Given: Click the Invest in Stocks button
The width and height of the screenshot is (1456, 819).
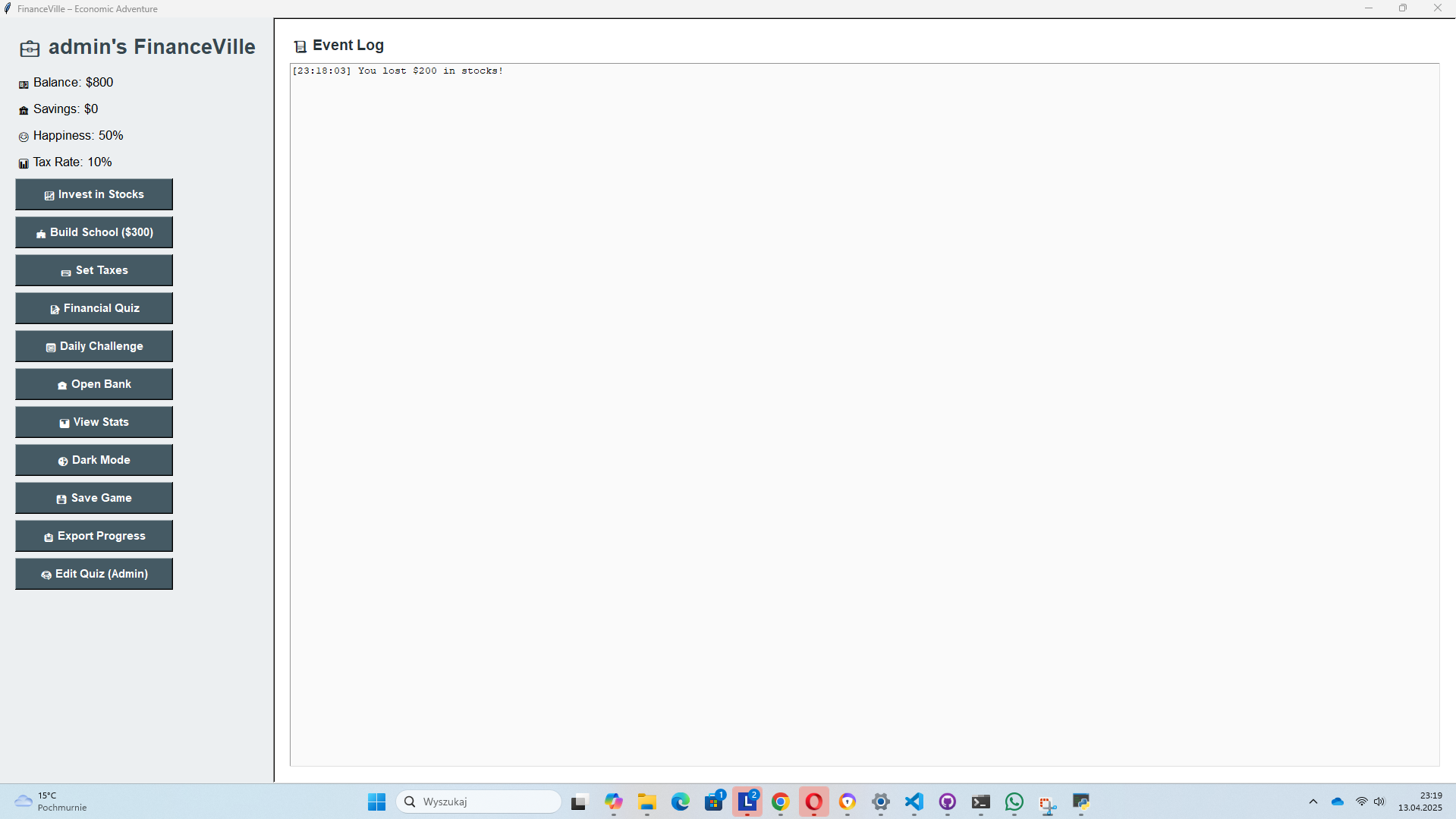Looking at the screenshot, I should (94, 194).
